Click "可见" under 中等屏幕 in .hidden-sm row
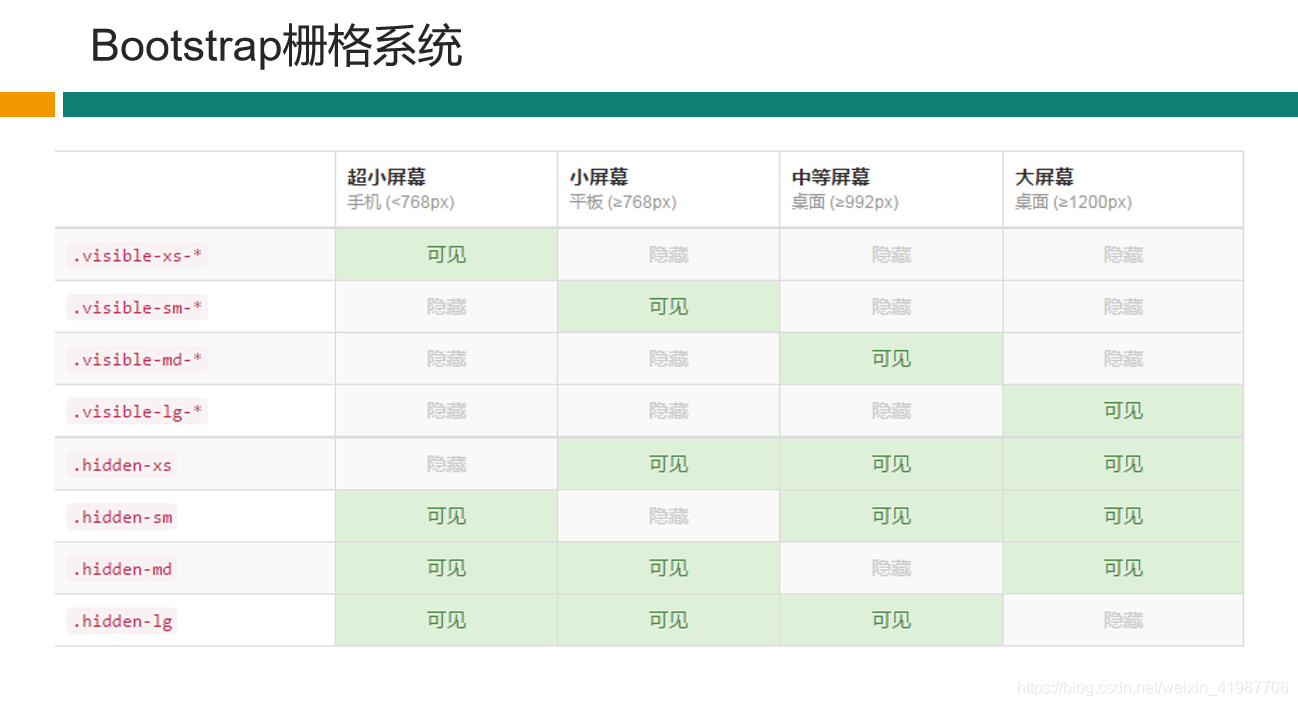The image size is (1298, 706). (x=891, y=516)
